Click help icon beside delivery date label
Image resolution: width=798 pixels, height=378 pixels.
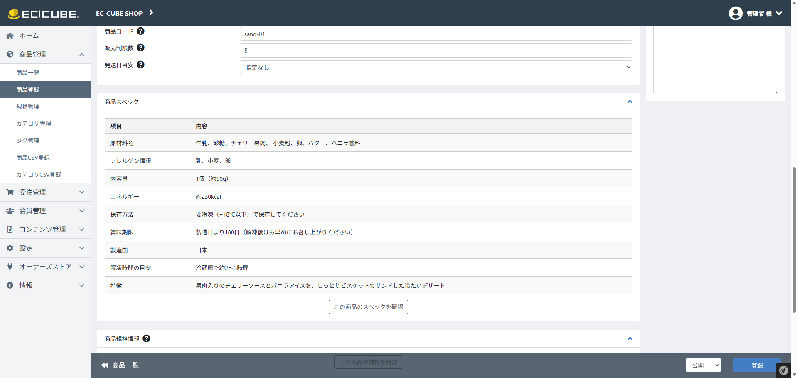tap(140, 65)
